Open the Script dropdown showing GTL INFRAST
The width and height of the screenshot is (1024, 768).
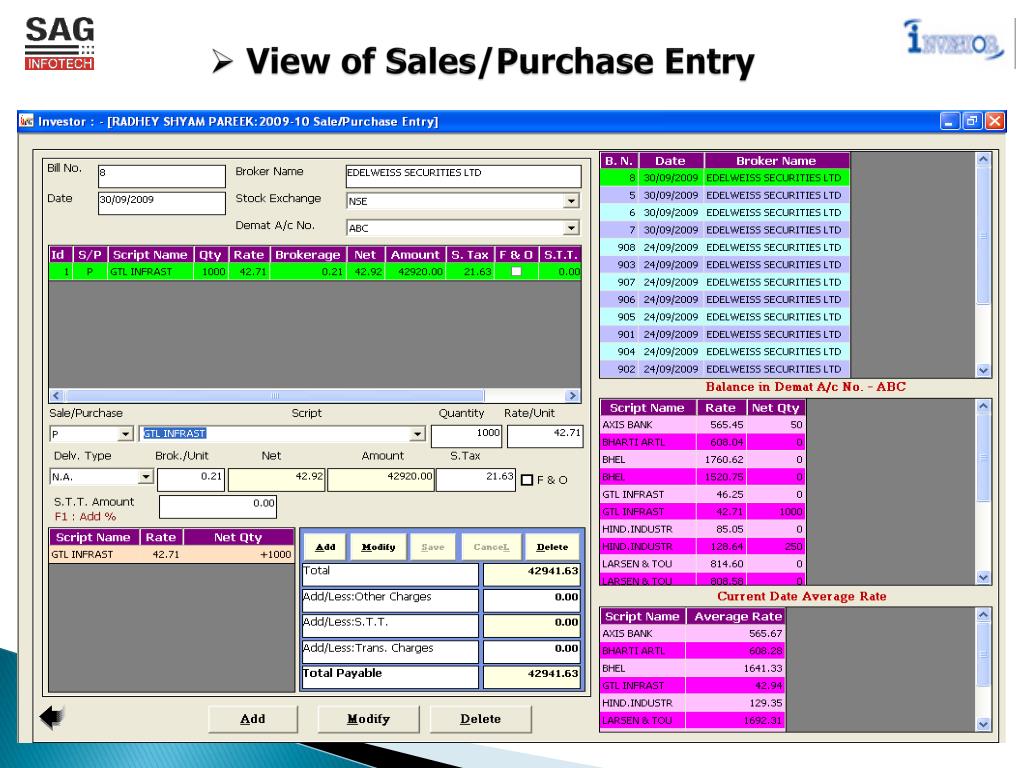[417, 434]
